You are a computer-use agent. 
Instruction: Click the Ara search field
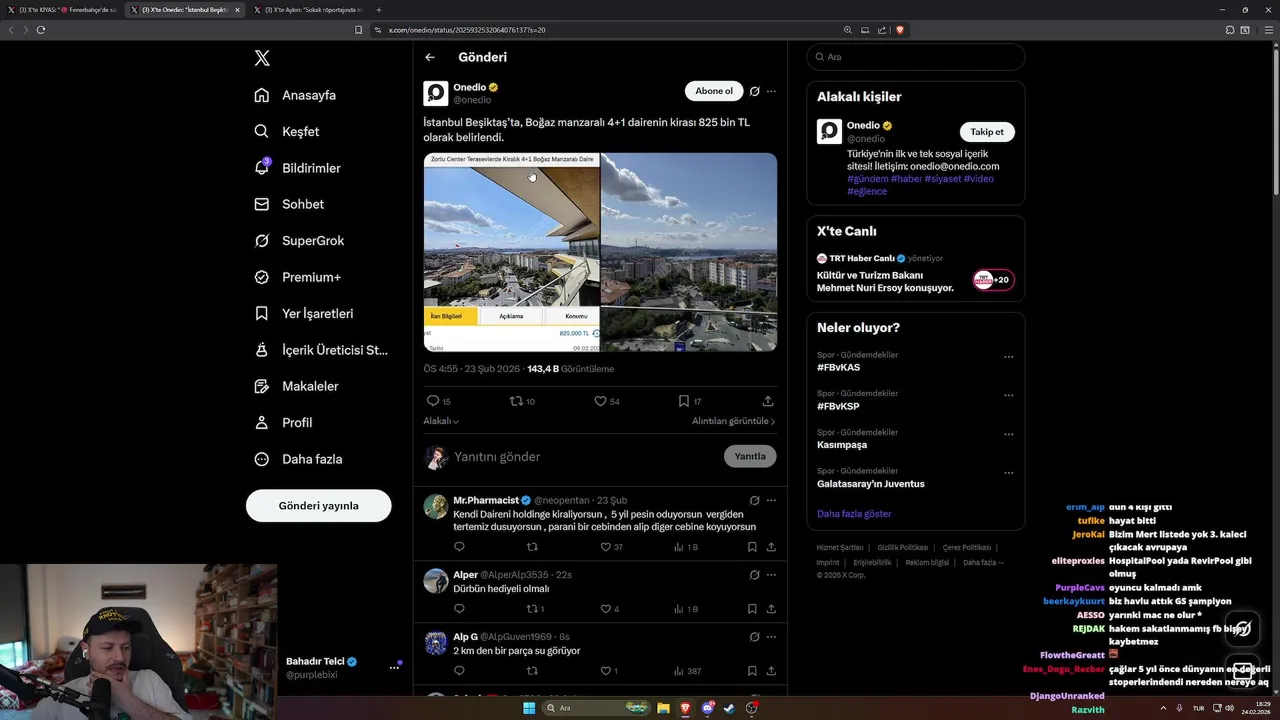(916, 57)
